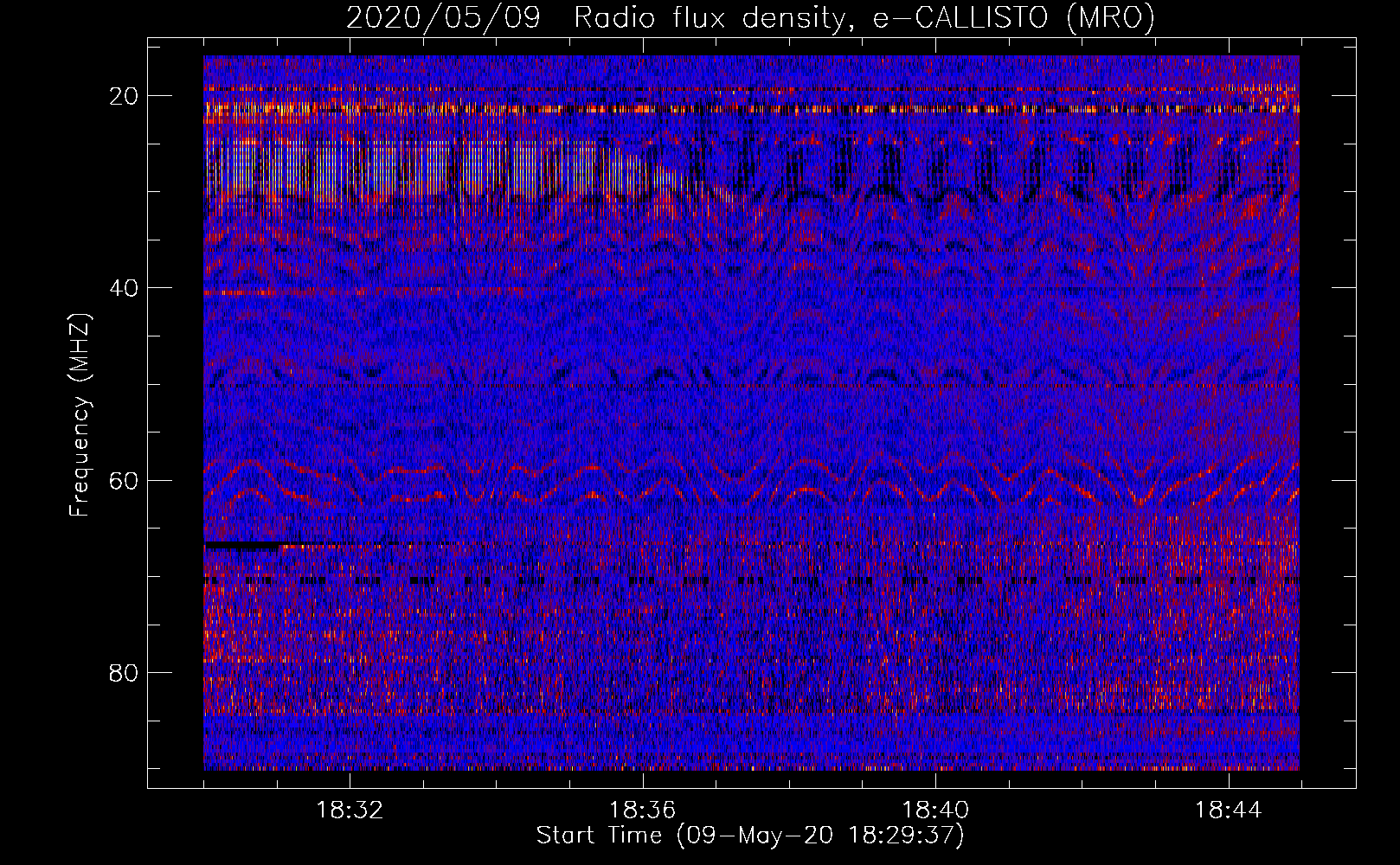Click the 'Frequency (MHZ)' axis label

80,415
